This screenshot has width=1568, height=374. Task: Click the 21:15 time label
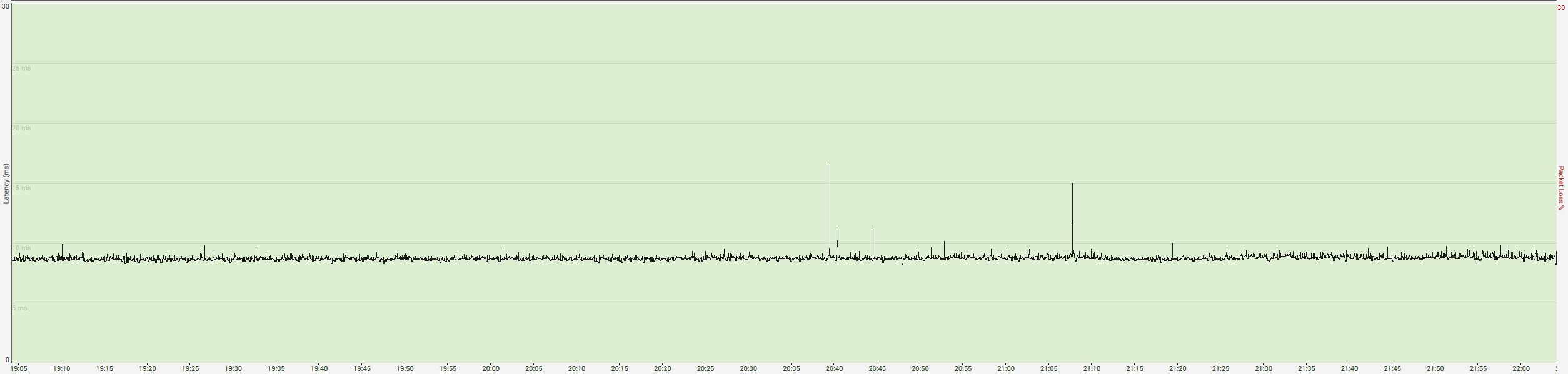1135,368
